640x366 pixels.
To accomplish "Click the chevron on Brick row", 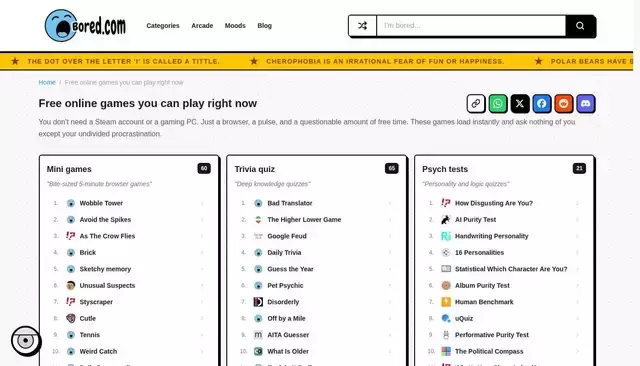I will (x=202, y=253).
